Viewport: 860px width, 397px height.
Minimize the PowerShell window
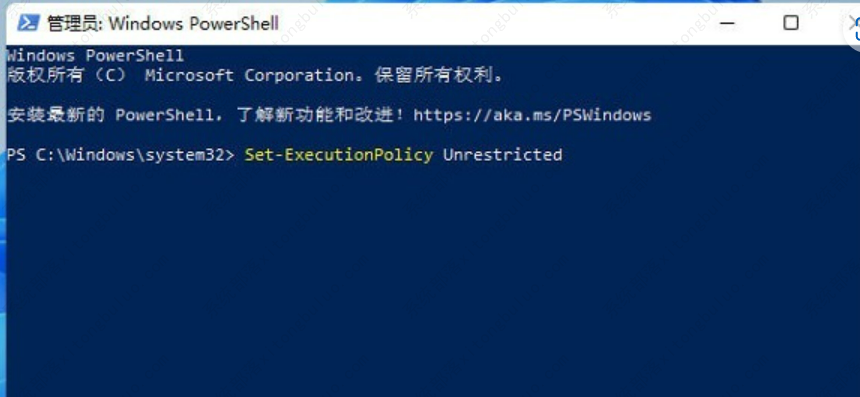click(727, 23)
